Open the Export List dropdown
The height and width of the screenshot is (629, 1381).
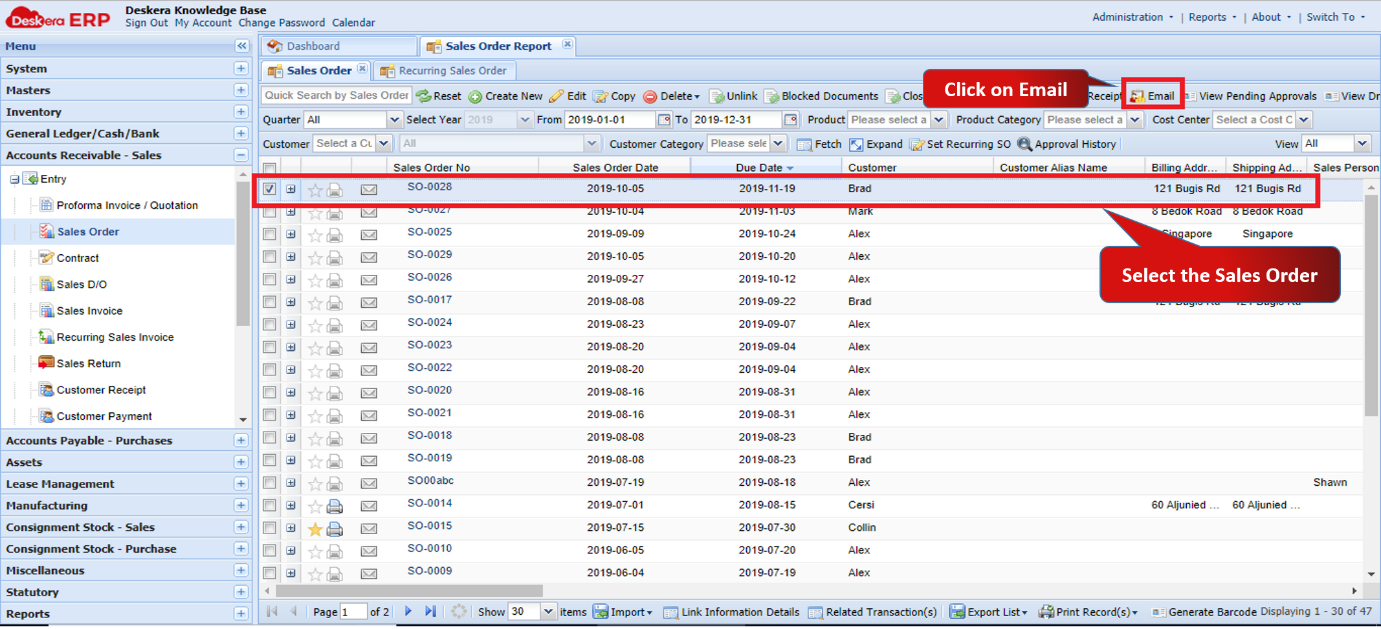click(x=989, y=612)
